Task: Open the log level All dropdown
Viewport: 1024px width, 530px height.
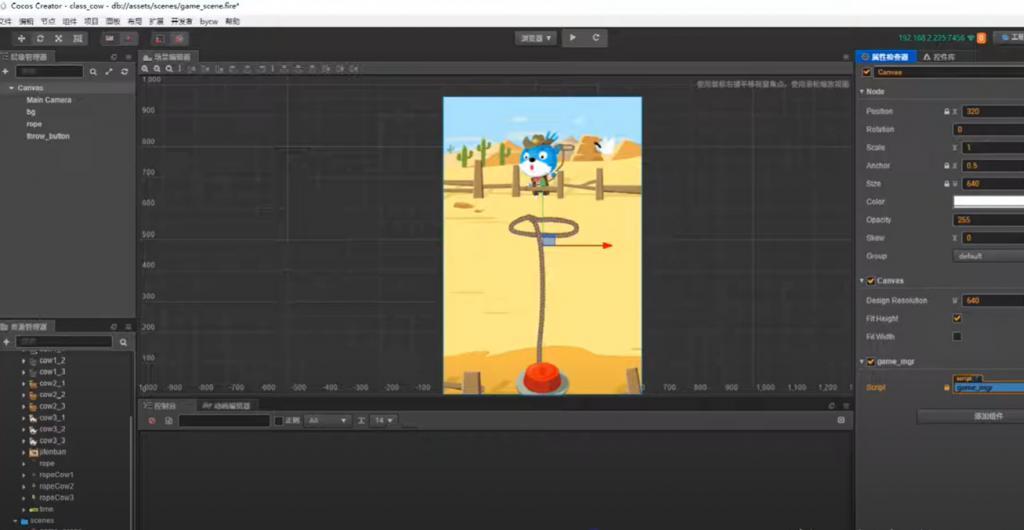Action: (328, 421)
